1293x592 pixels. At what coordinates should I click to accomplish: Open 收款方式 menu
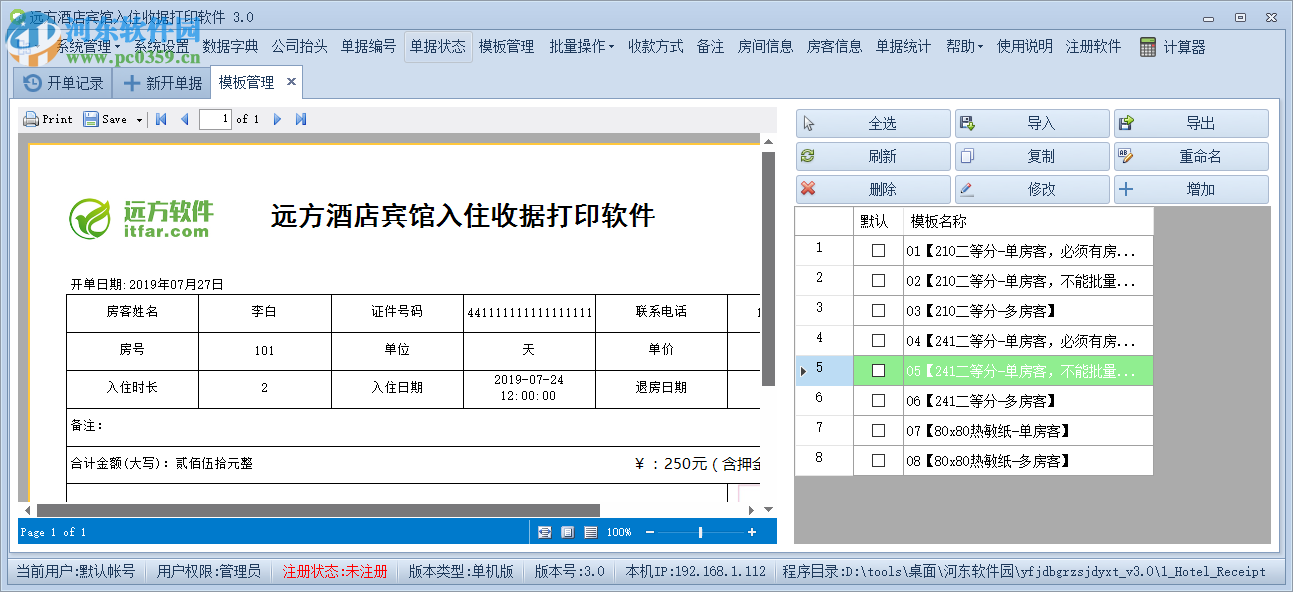pyautogui.click(x=656, y=46)
